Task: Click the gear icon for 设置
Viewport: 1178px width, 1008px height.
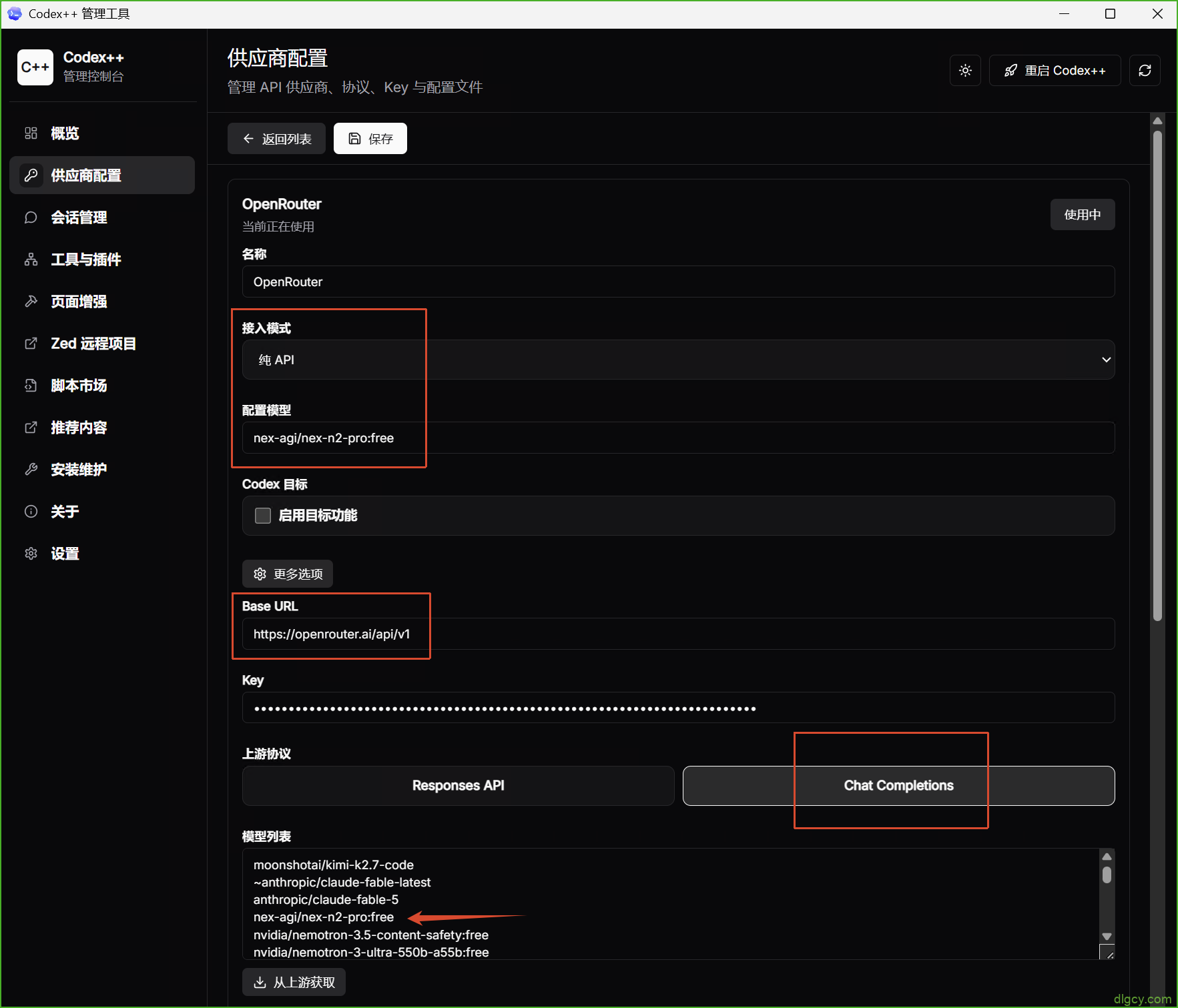Action: (31, 554)
